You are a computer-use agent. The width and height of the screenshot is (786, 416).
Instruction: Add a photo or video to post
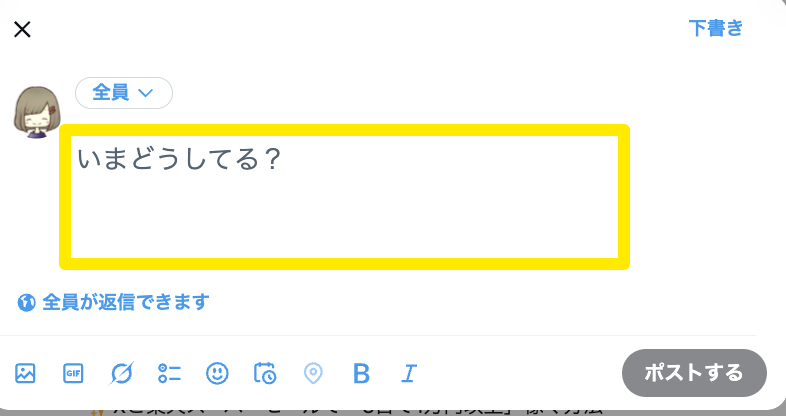[x=25, y=373]
